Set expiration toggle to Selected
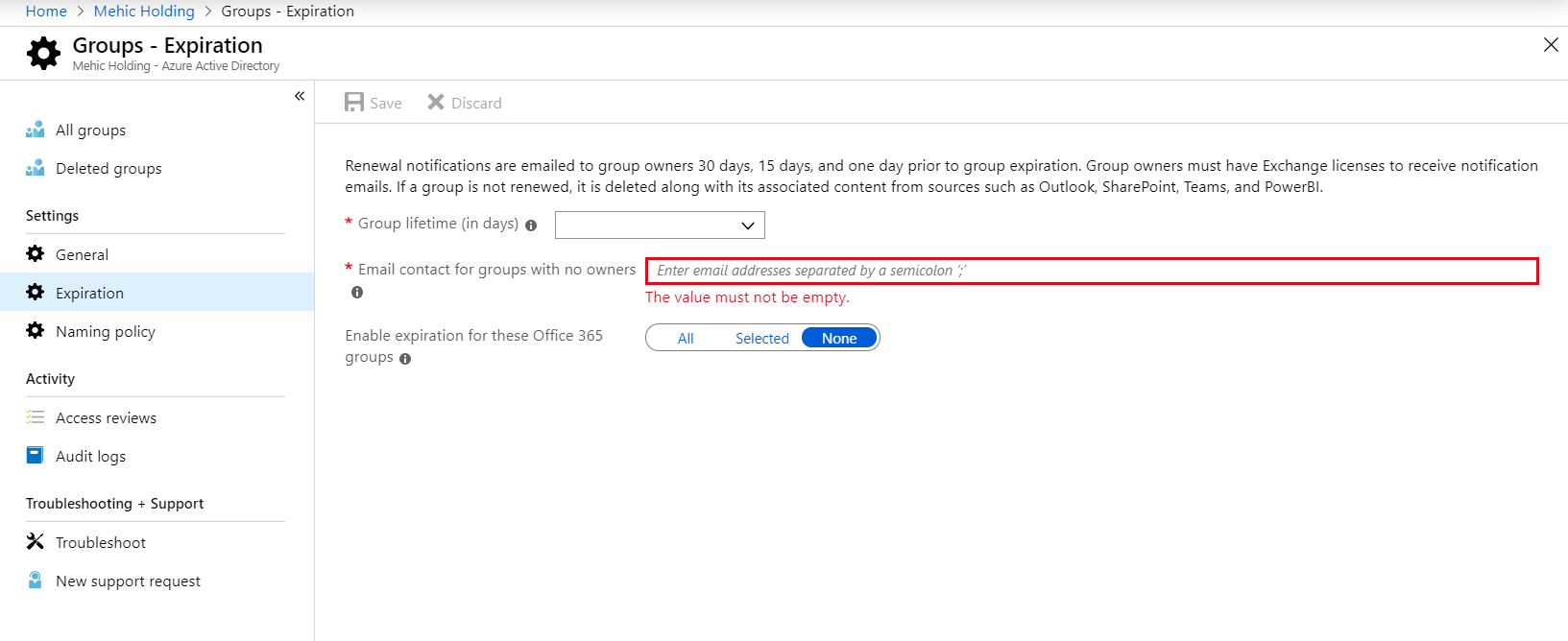 pos(762,338)
